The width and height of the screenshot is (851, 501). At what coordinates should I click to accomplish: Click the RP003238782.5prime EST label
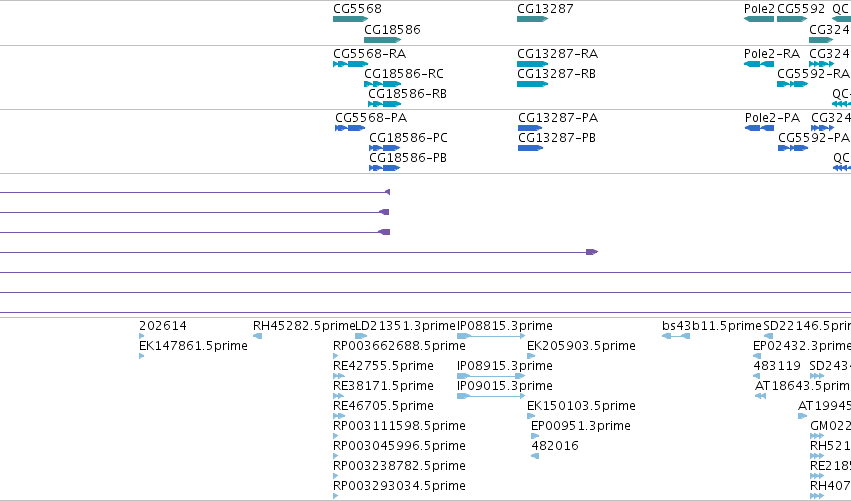pos(399,466)
